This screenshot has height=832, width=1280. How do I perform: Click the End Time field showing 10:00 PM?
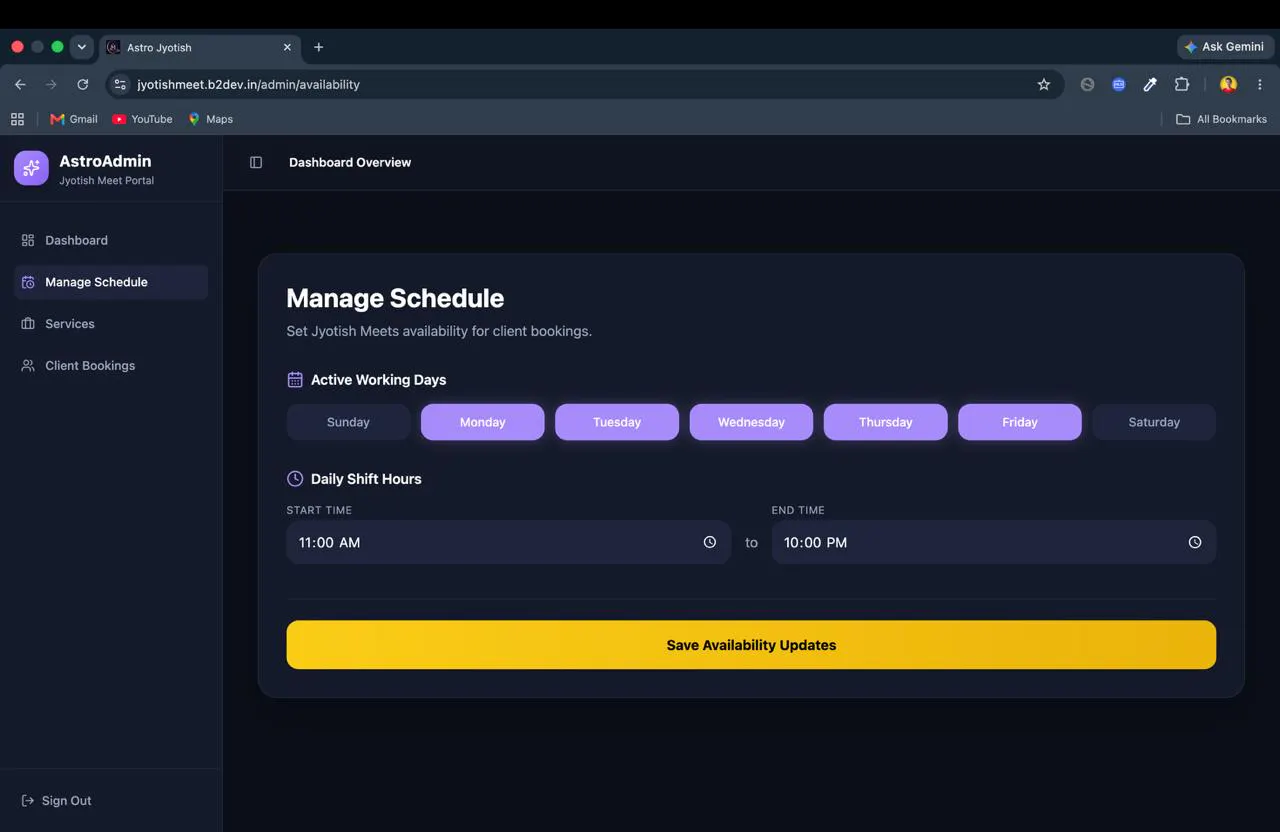click(994, 542)
